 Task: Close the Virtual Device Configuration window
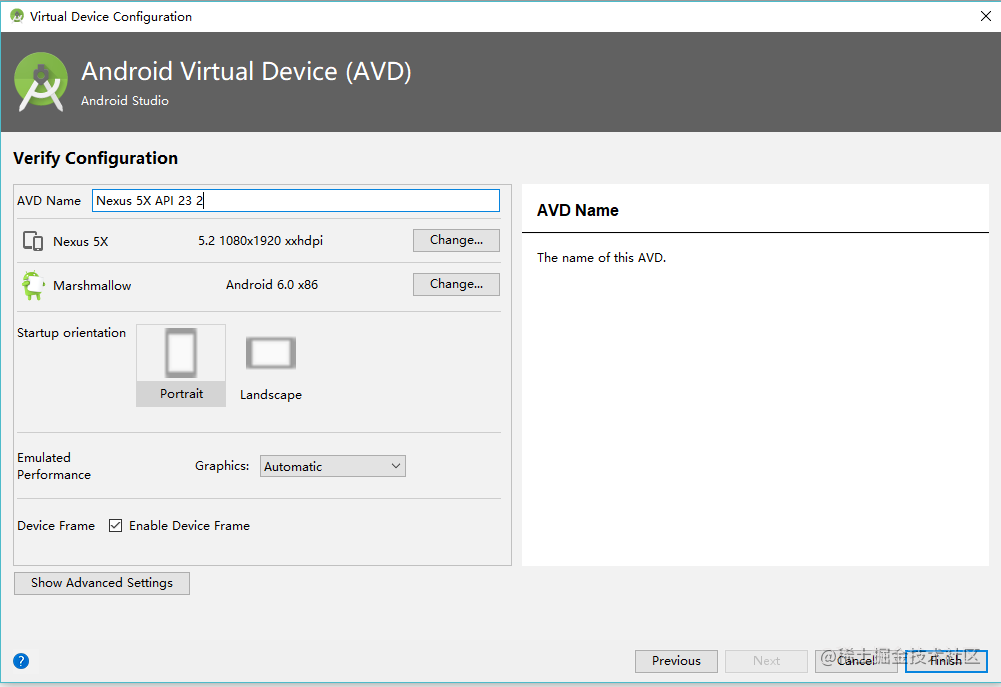click(986, 16)
